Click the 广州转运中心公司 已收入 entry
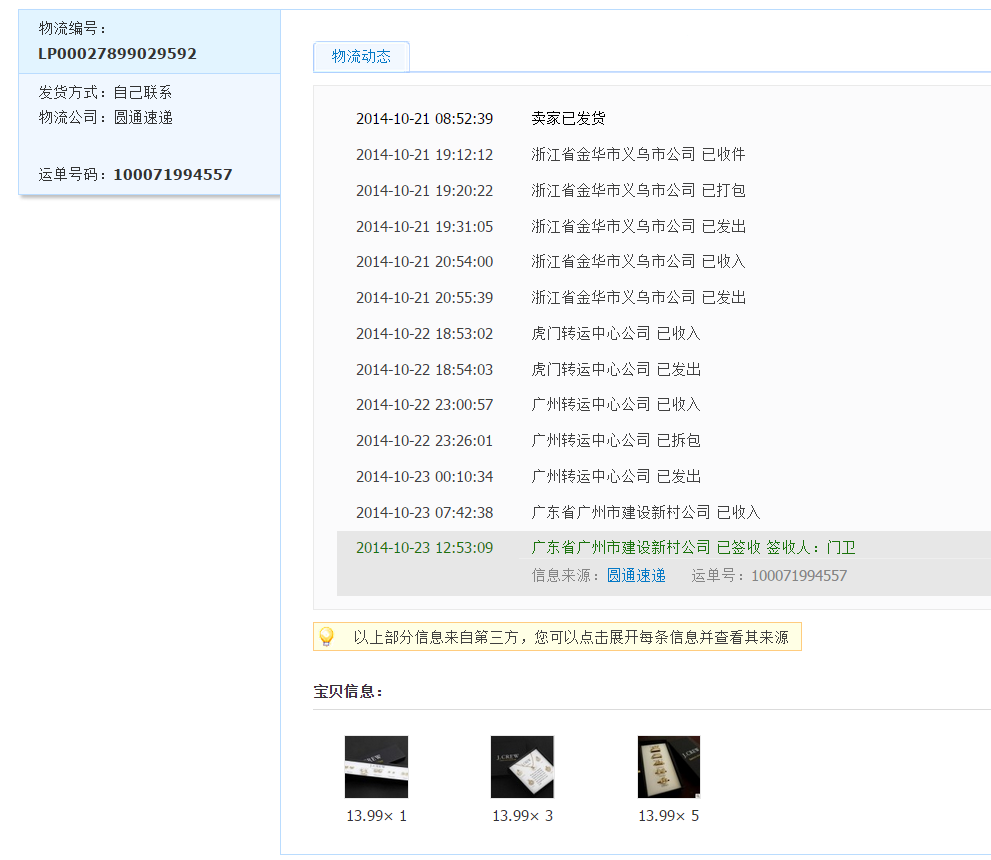 point(616,404)
